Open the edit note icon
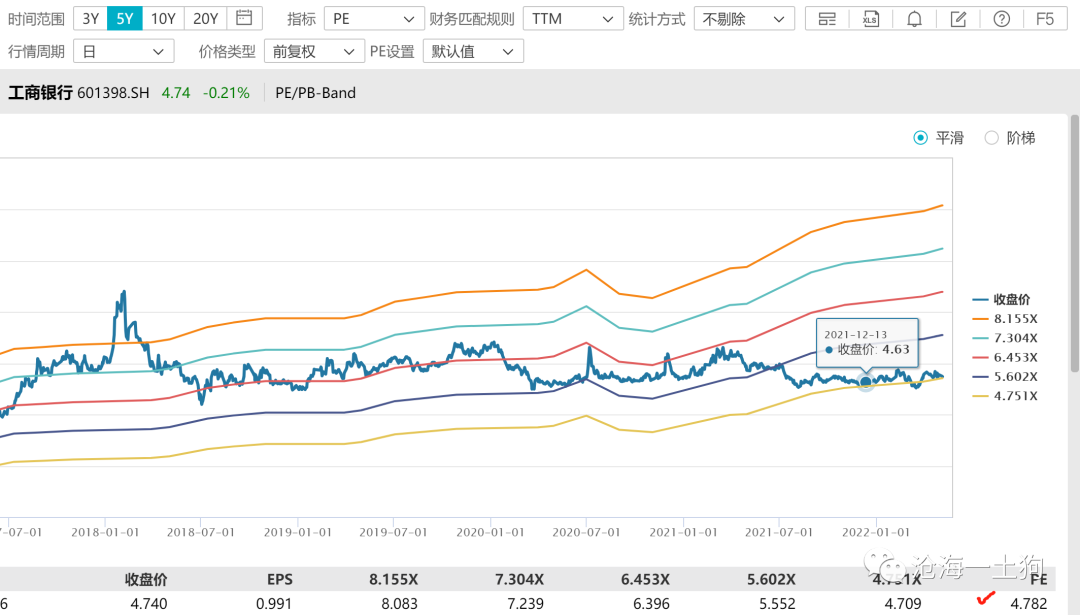This screenshot has height=615, width=1080. pyautogui.click(x=958, y=19)
